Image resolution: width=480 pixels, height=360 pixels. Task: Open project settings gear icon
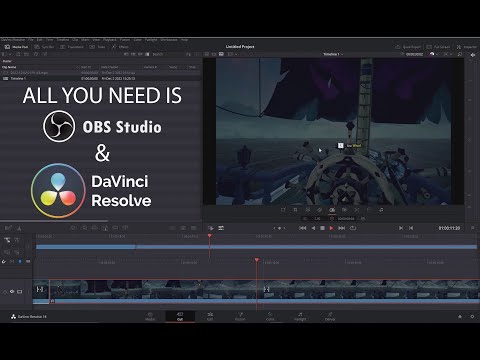coord(472,316)
